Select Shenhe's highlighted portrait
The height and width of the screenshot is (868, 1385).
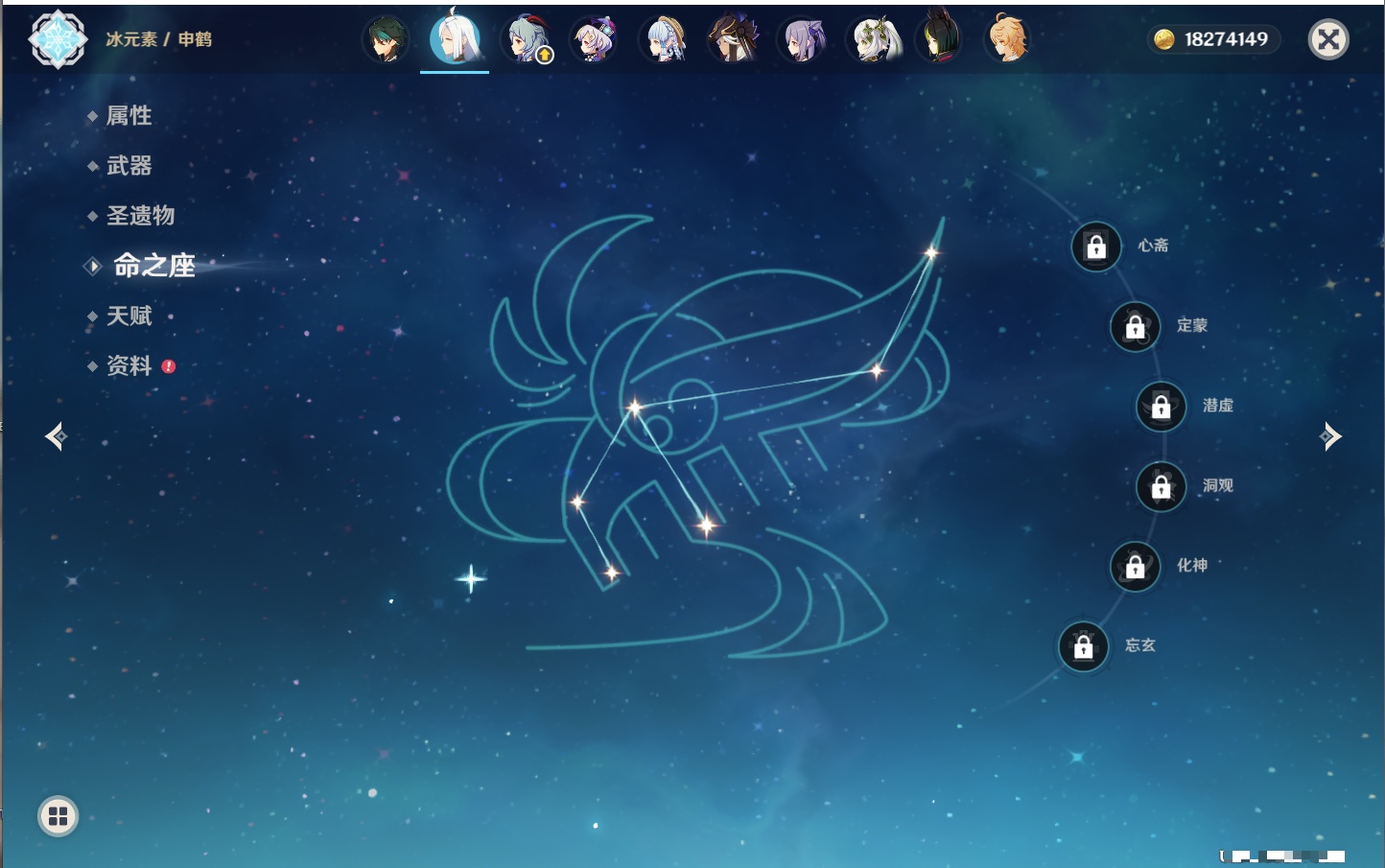tap(455, 38)
